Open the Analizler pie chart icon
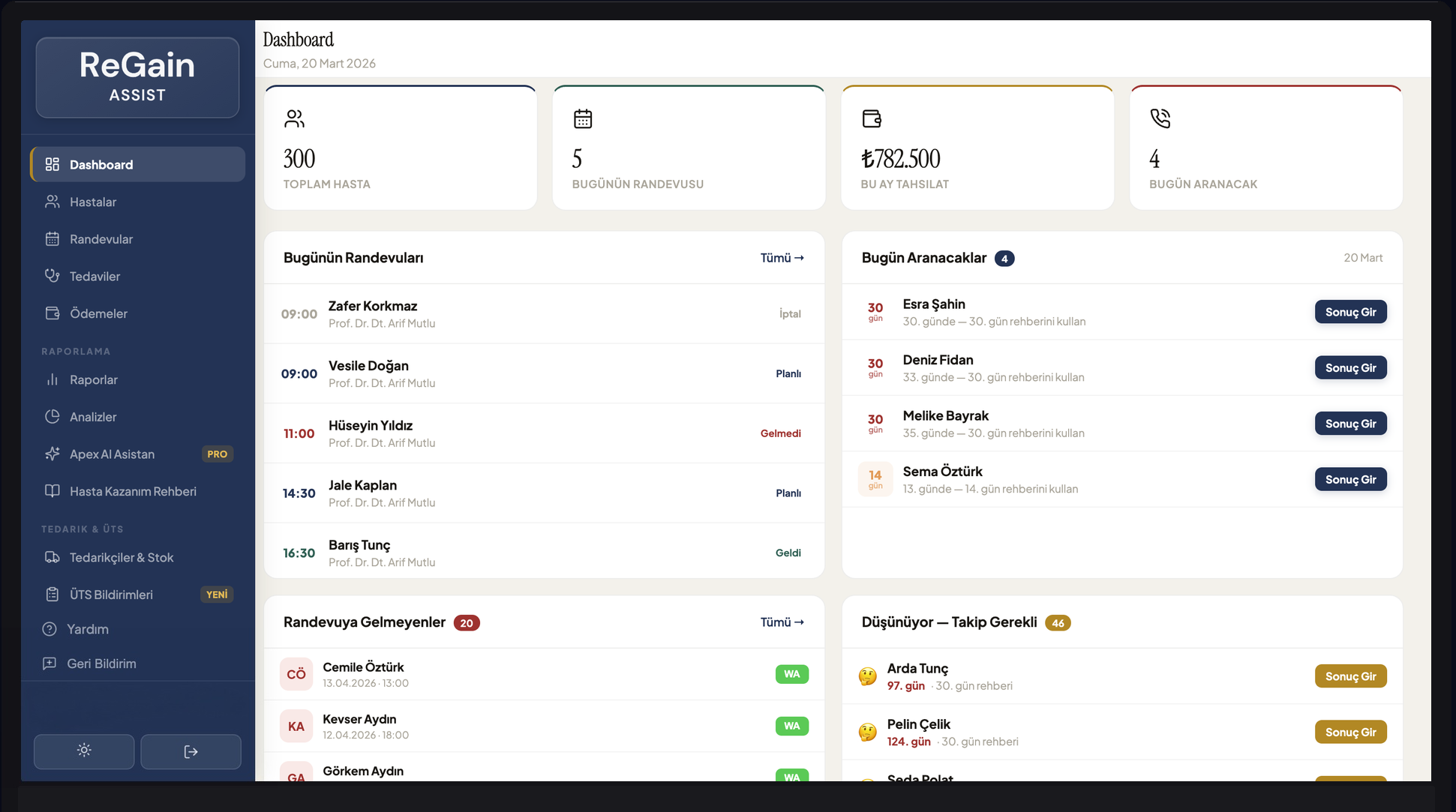The width and height of the screenshot is (1456, 812). click(x=52, y=416)
